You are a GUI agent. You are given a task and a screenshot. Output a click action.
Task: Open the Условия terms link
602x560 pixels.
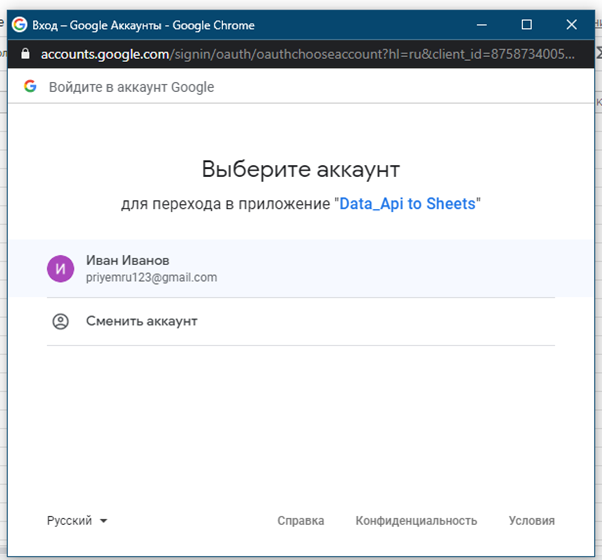click(532, 521)
